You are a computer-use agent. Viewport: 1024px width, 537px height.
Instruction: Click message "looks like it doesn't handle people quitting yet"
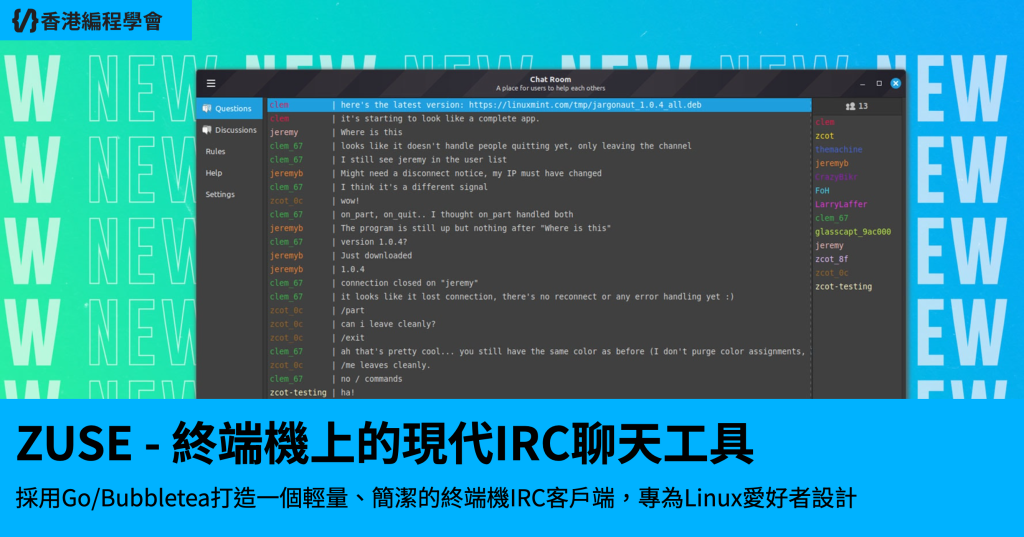click(x=515, y=146)
